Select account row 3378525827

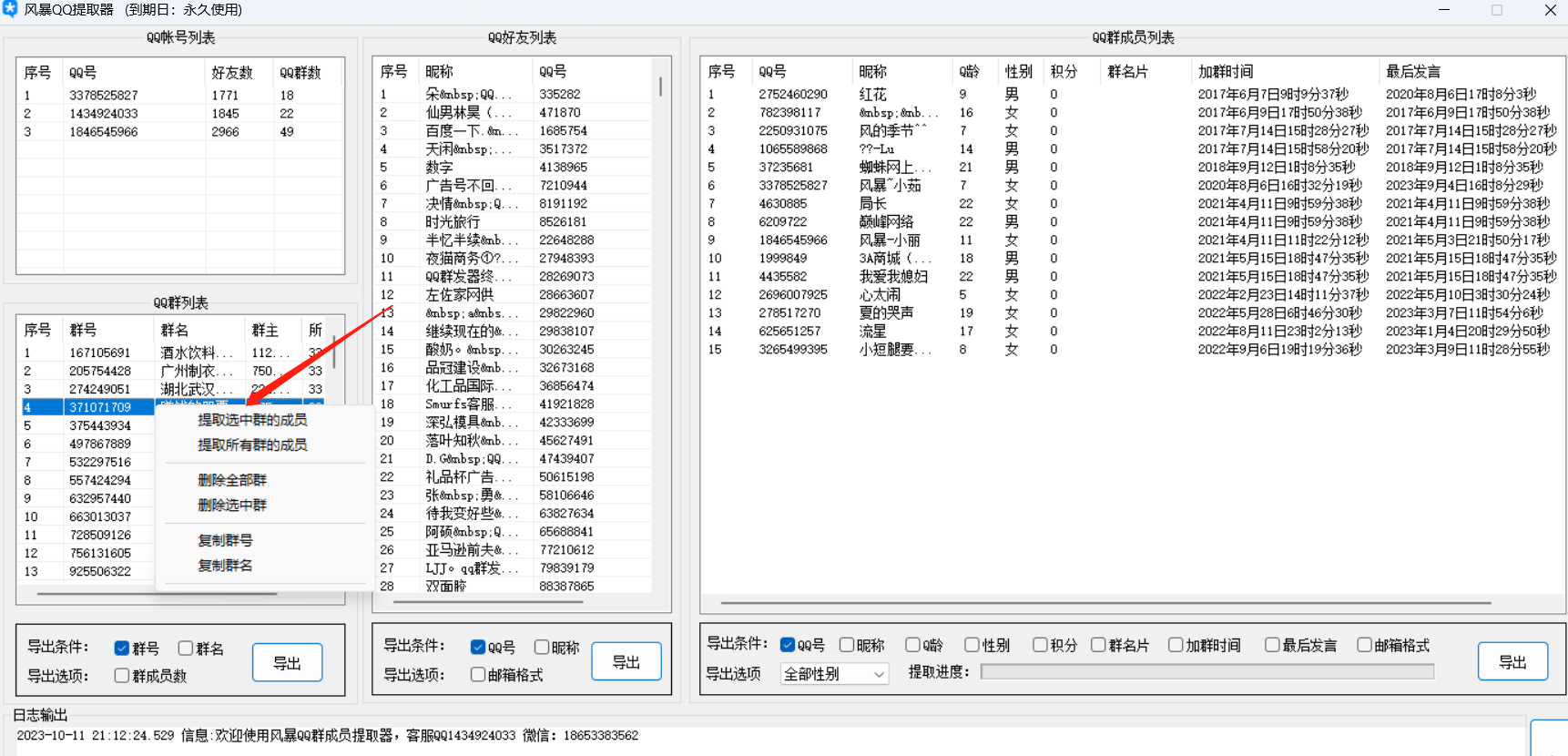[x=179, y=95]
